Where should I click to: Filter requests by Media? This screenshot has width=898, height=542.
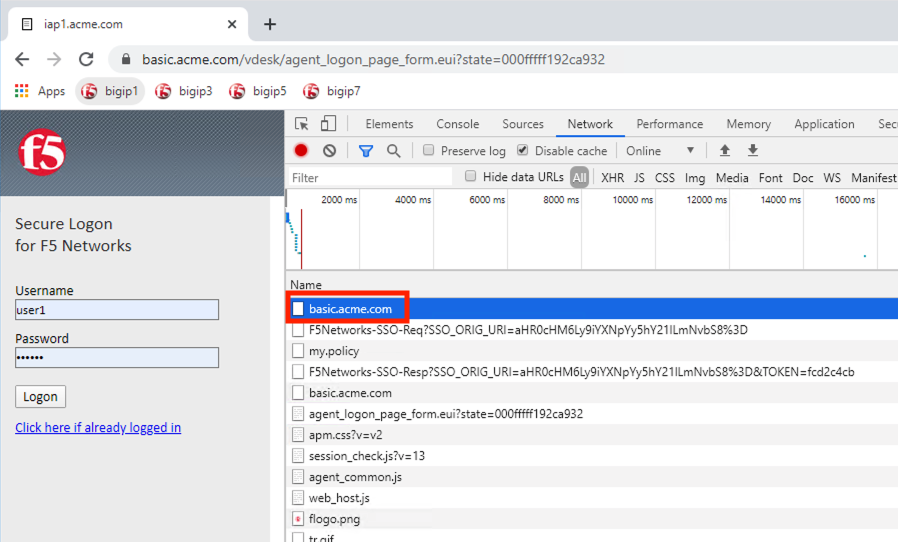(x=732, y=178)
